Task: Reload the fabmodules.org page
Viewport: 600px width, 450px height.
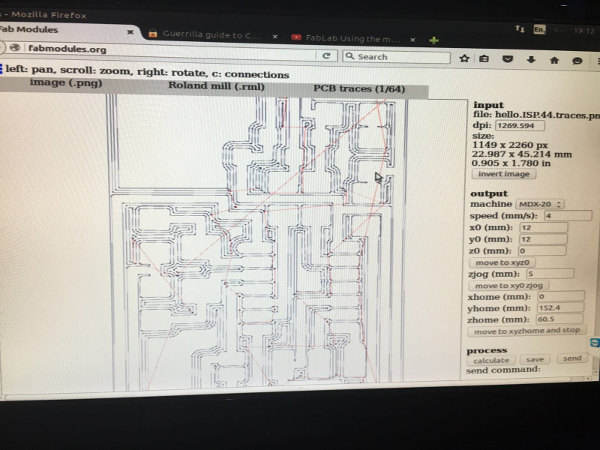Action: (x=326, y=56)
